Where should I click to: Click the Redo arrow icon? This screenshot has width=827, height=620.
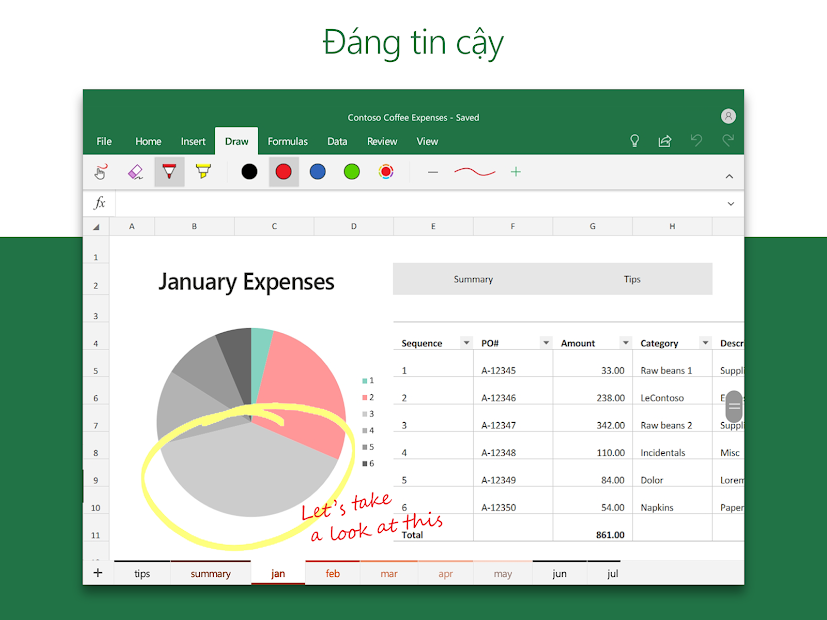(x=727, y=141)
